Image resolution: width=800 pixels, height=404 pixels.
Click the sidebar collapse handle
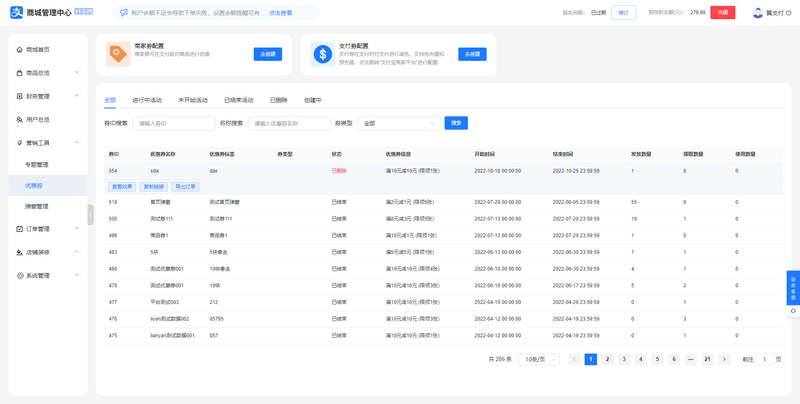pos(90,215)
